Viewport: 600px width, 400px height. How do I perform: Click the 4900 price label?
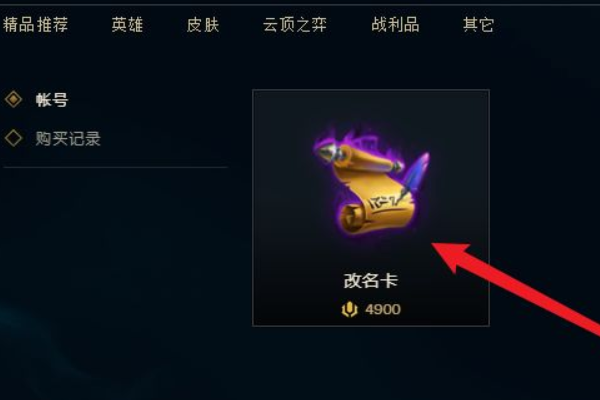[x=383, y=309]
